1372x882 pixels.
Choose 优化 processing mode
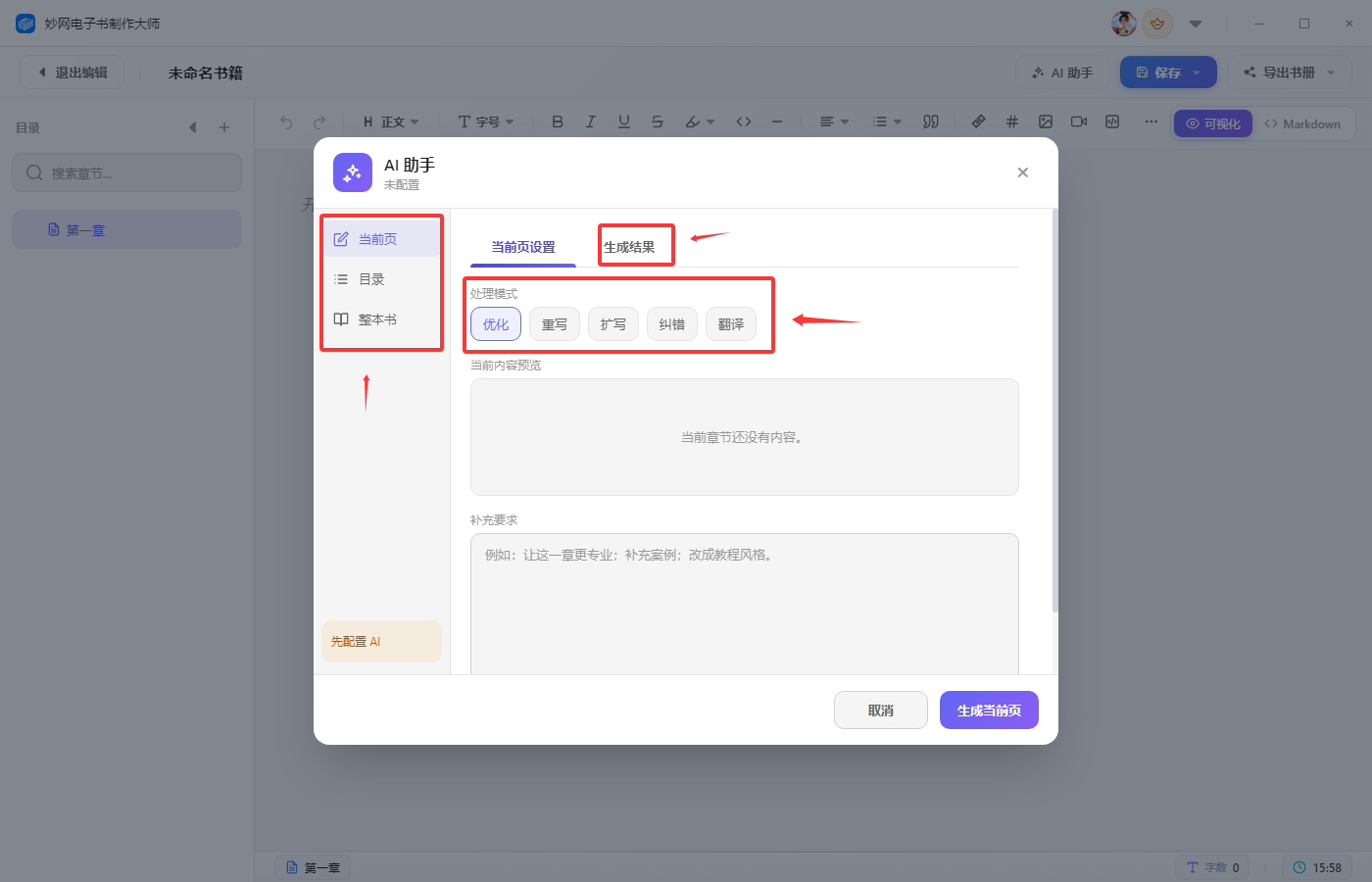[x=496, y=324]
